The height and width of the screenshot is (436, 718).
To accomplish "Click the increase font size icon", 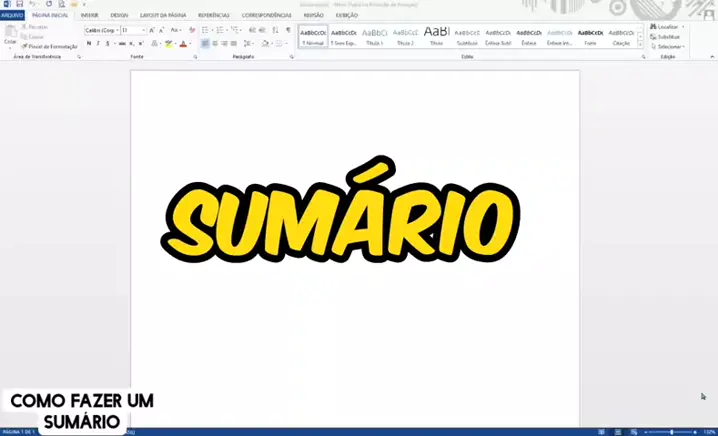I will point(151,31).
